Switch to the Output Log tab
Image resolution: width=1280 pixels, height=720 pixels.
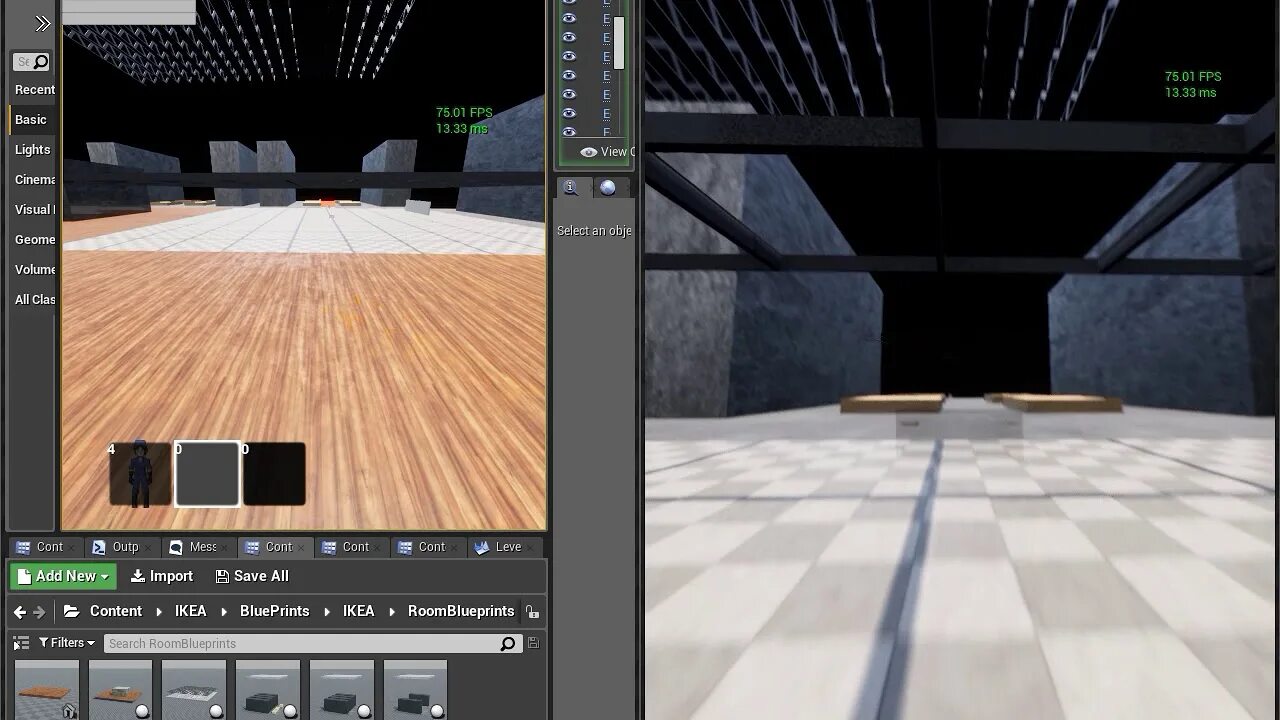point(125,547)
